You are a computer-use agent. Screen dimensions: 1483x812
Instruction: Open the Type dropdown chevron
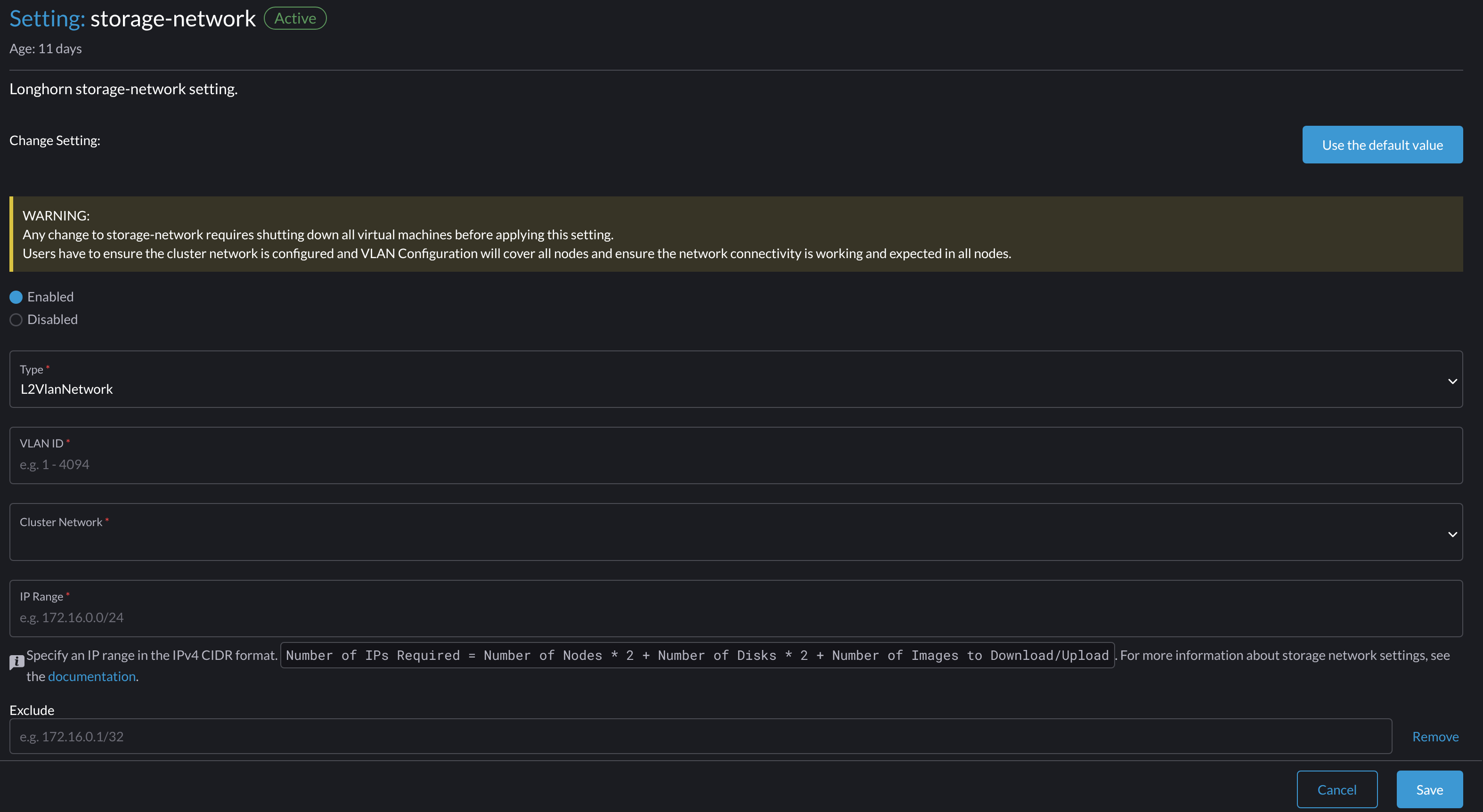point(1452,381)
